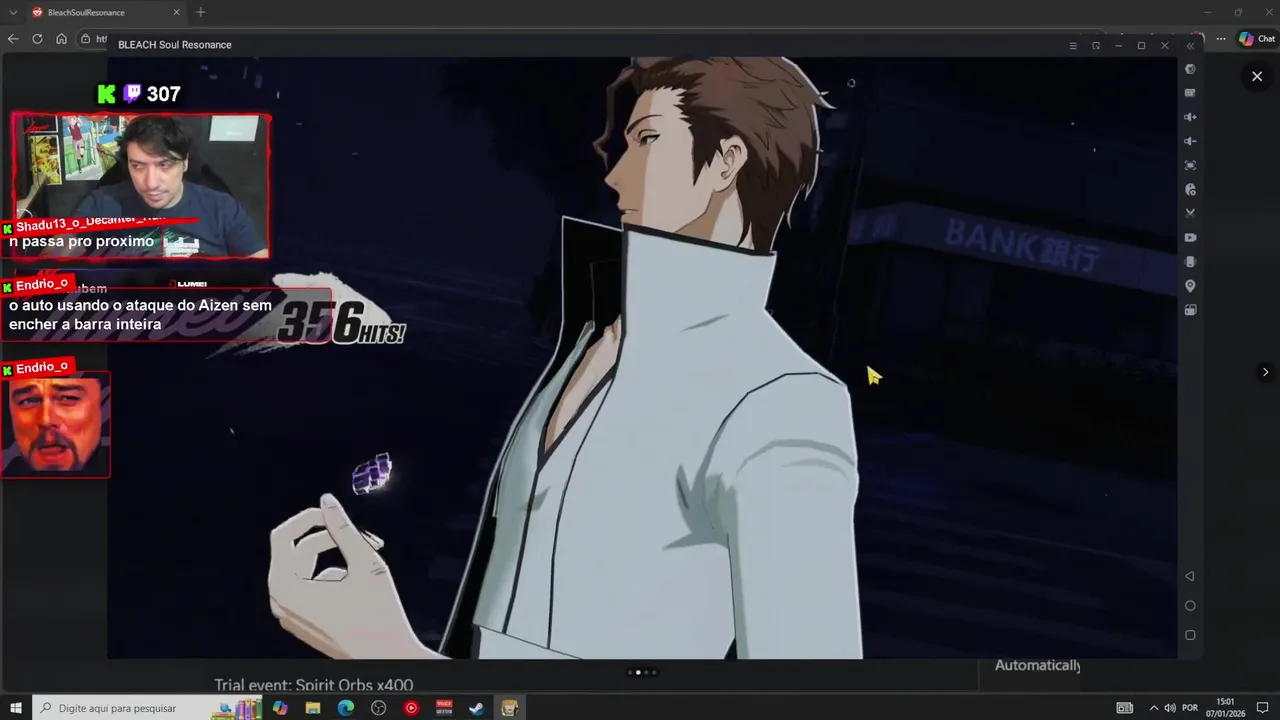Open the virtual location pin icon

[1190, 286]
